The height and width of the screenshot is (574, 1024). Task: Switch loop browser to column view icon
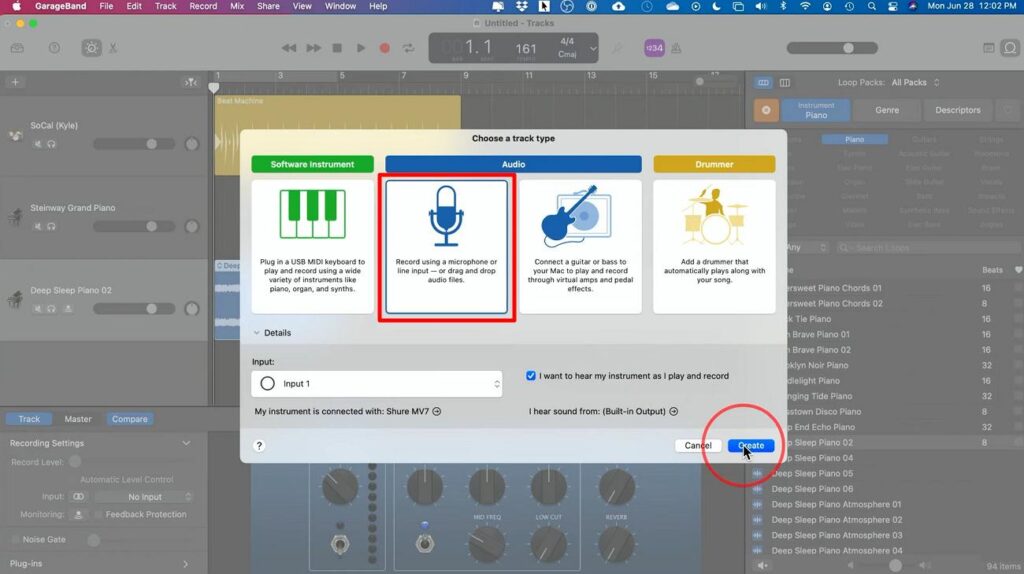tap(784, 82)
